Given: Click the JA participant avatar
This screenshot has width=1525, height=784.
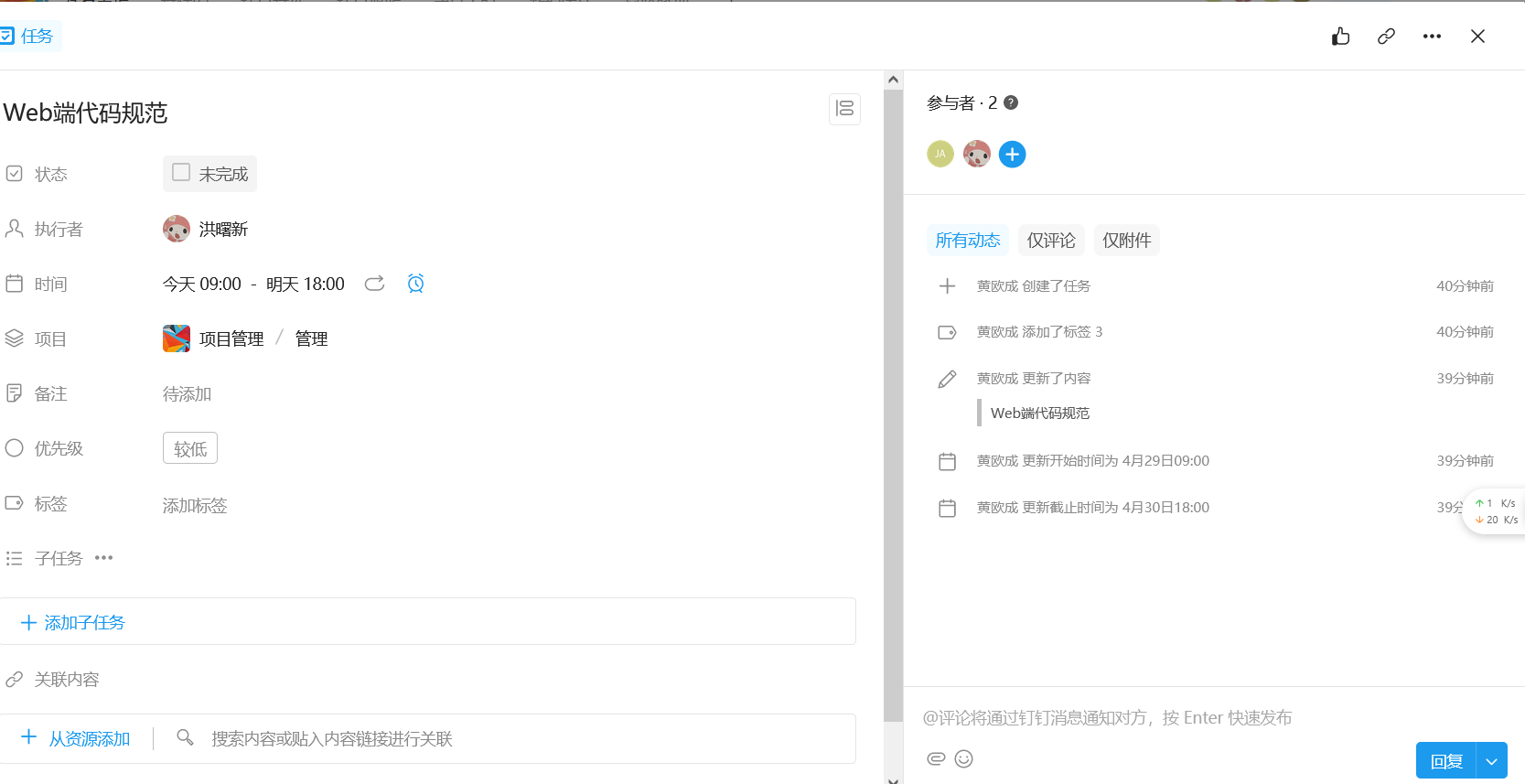Looking at the screenshot, I should (940, 154).
